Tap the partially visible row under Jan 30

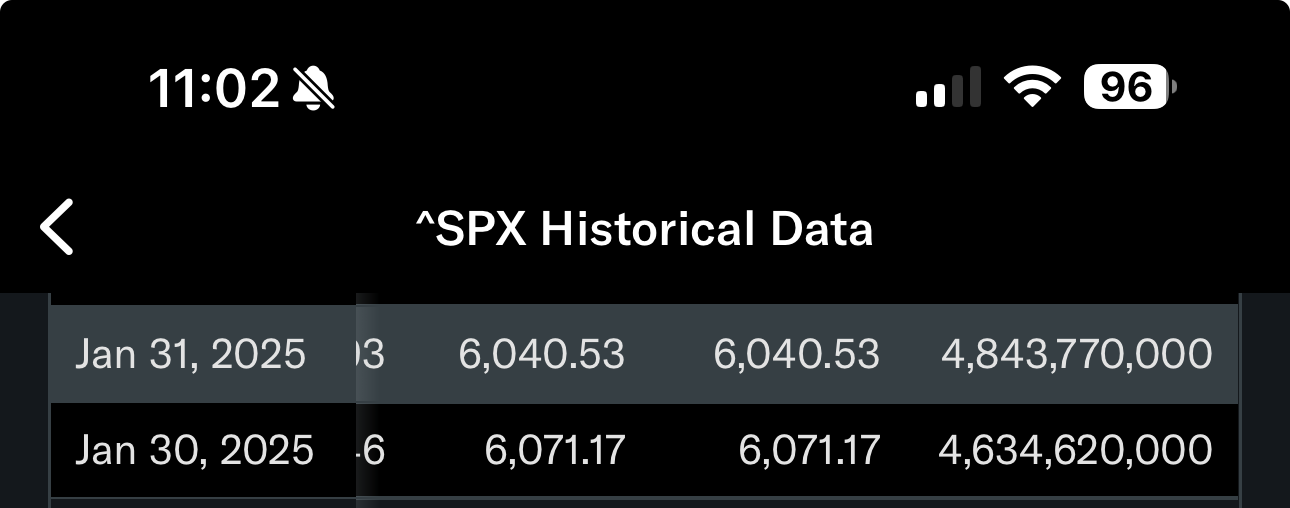pyautogui.click(x=644, y=503)
